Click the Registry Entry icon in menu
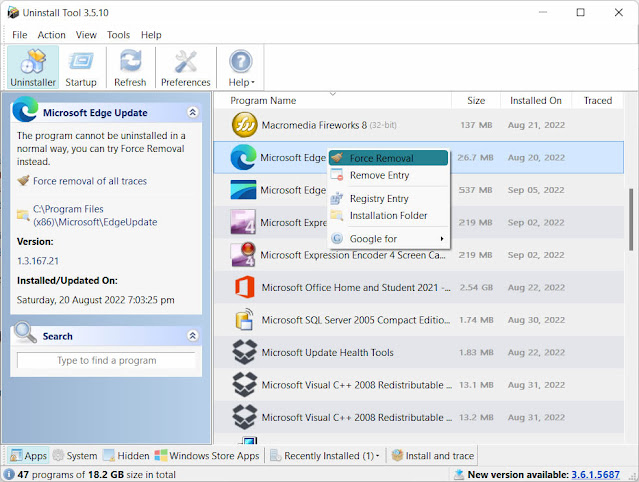The height and width of the screenshot is (482, 639). (x=337, y=198)
